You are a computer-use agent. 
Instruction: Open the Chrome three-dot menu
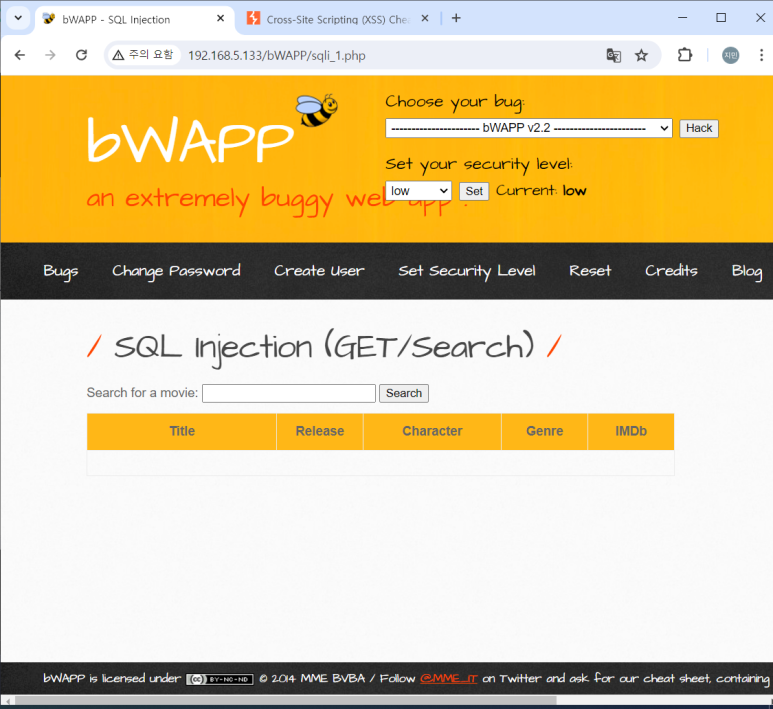761,55
